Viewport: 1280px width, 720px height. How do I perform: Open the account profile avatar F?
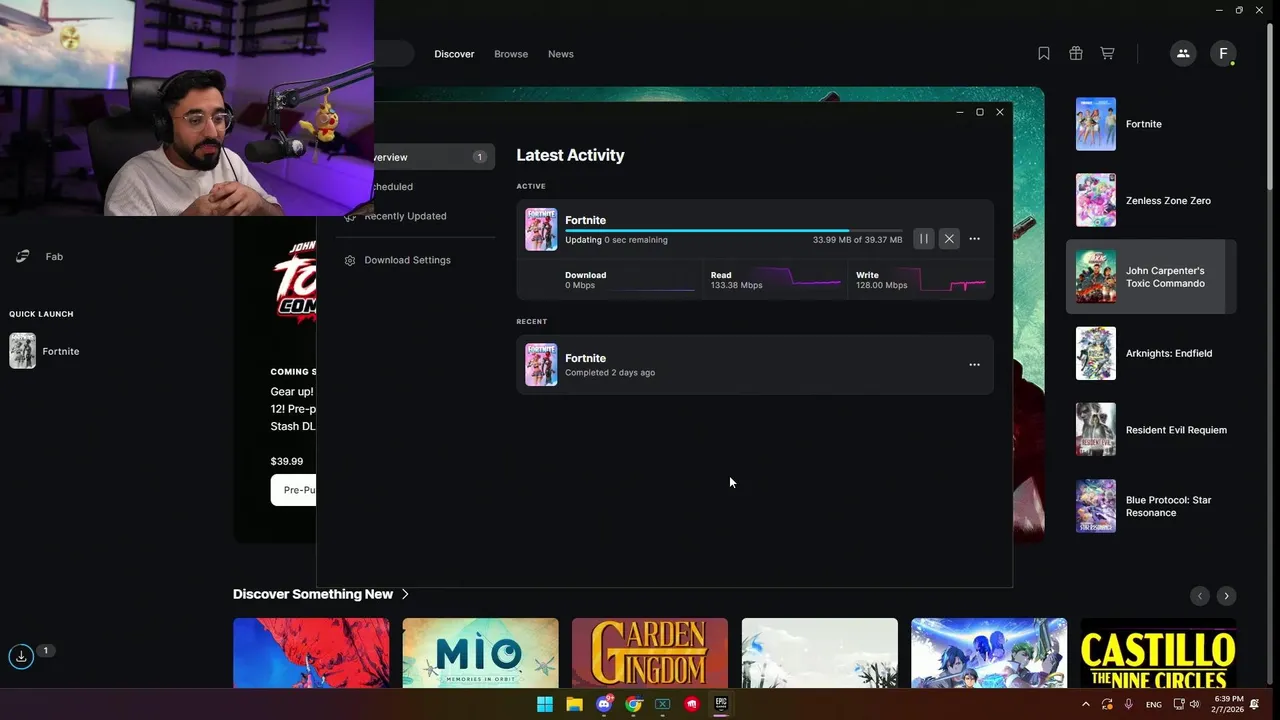click(x=1223, y=54)
